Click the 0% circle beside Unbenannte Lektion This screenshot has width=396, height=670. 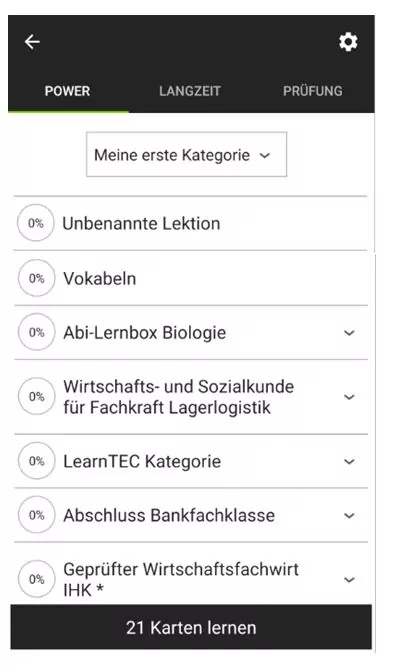36,223
